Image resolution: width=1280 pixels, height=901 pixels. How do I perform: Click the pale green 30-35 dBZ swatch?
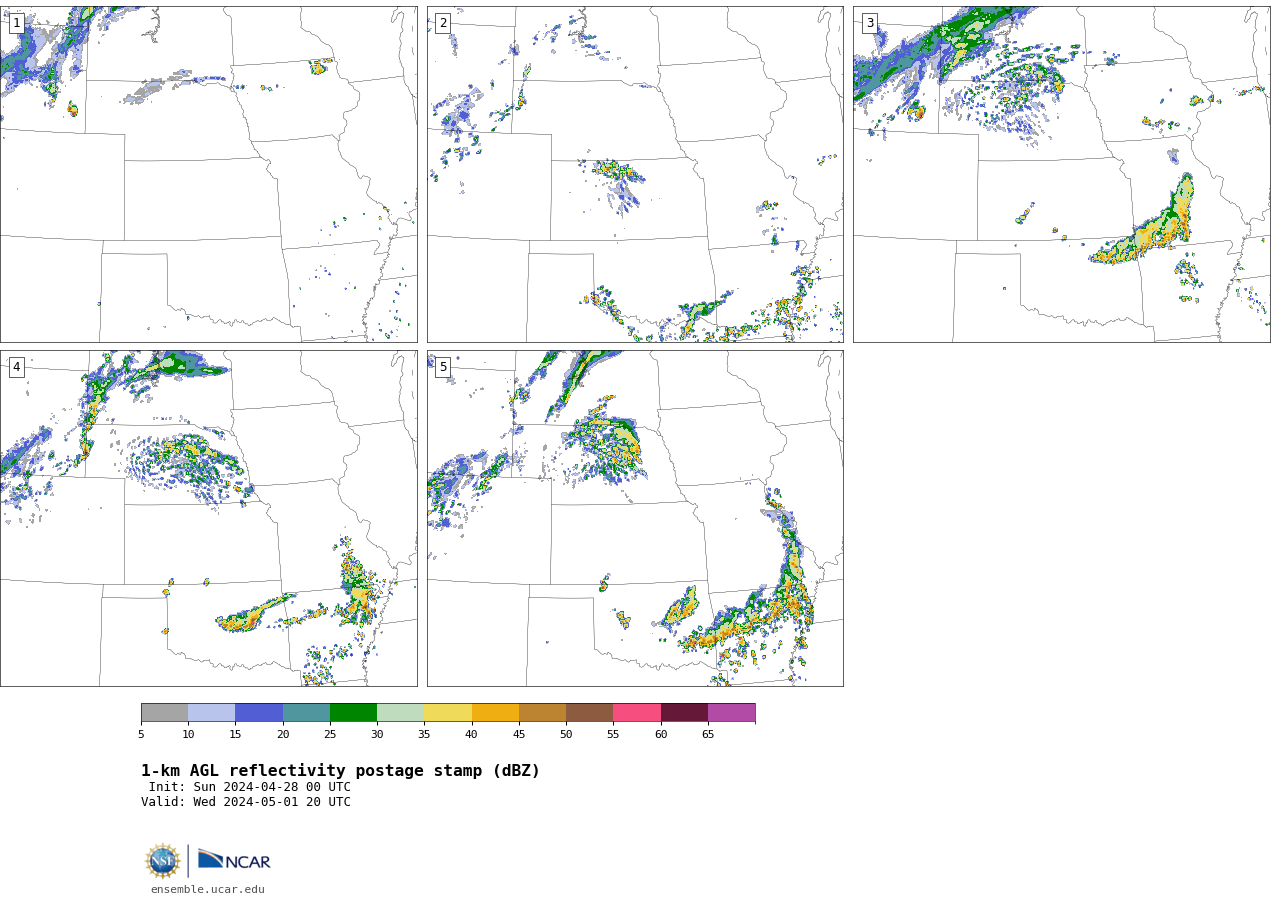[x=400, y=712]
